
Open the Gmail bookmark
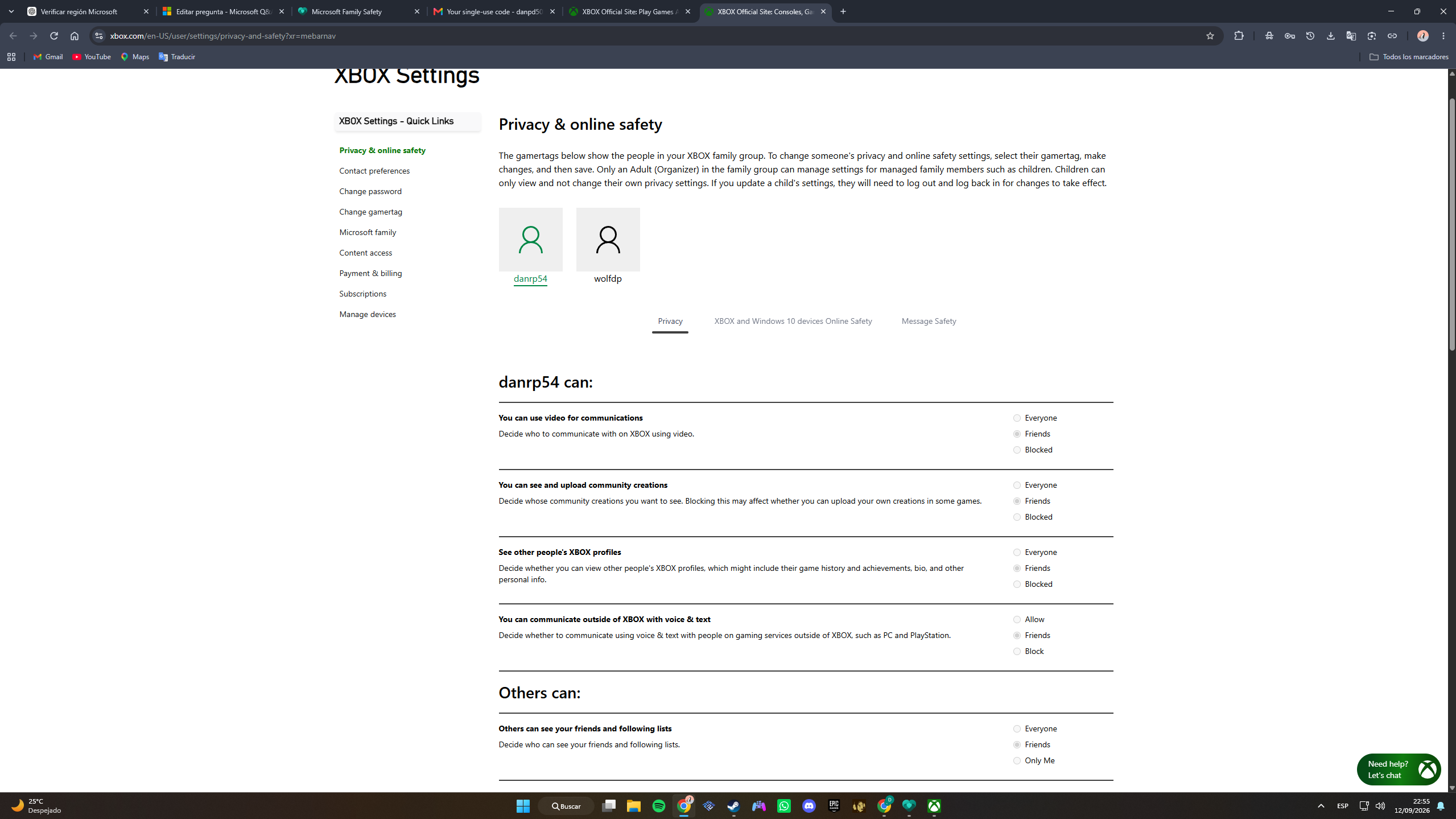[x=48, y=57]
